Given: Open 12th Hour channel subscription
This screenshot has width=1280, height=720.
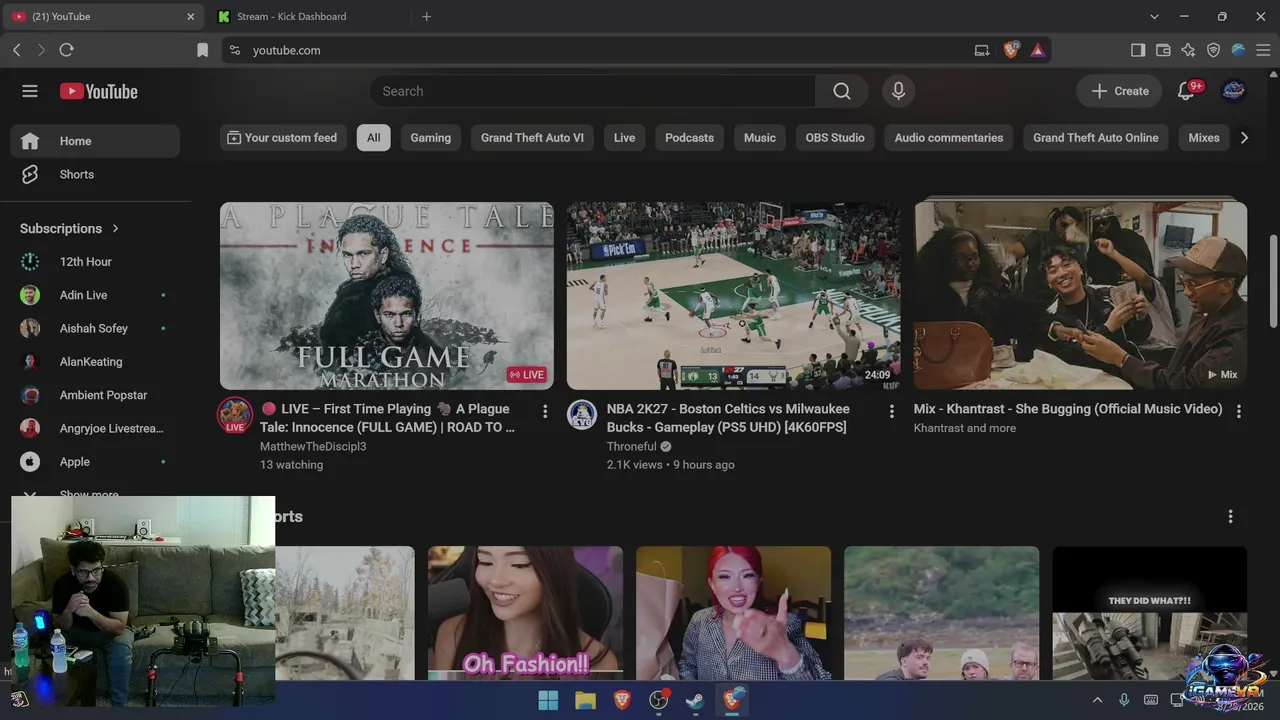Looking at the screenshot, I should point(95,262).
